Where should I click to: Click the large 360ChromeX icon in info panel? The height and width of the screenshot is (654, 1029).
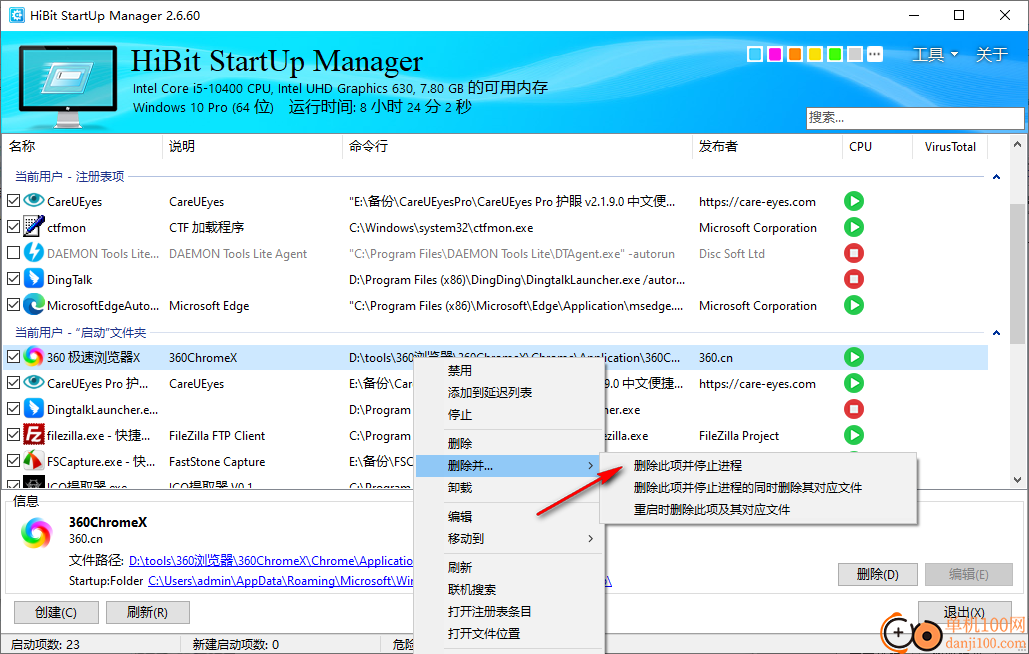click(37, 533)
